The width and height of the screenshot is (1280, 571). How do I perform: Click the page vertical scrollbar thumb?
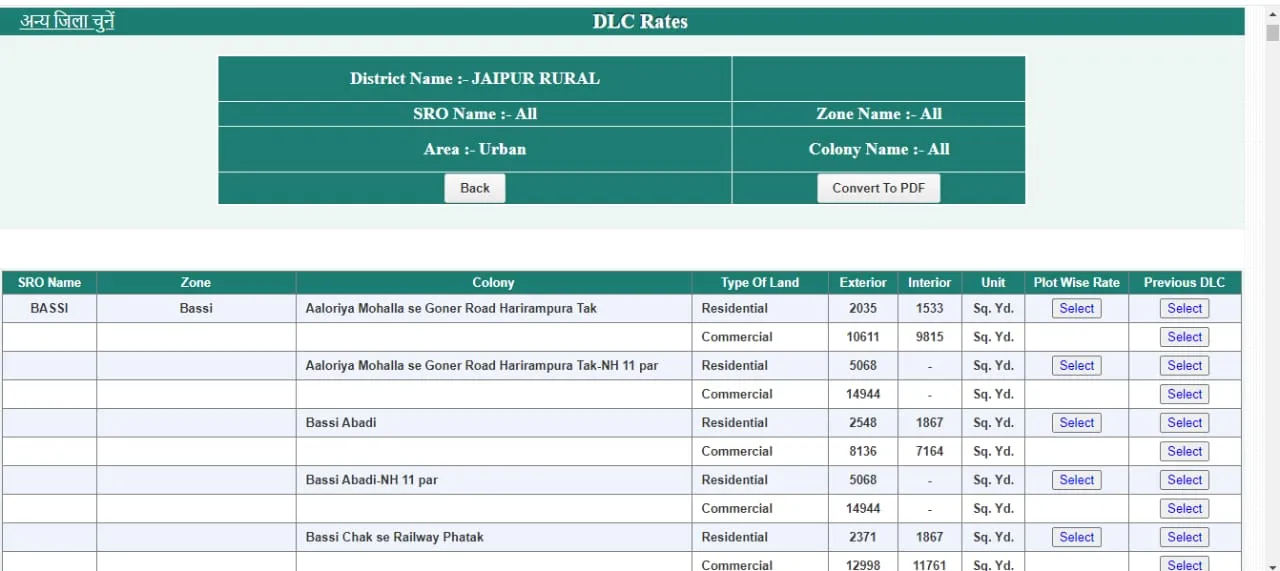coord(1272,32)
